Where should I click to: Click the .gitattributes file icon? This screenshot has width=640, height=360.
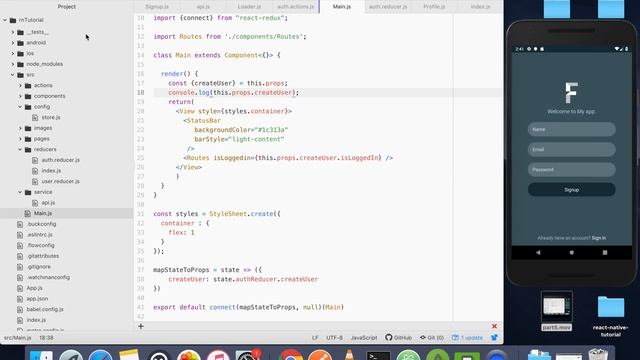pyautogui.click(x=20, y=256)
